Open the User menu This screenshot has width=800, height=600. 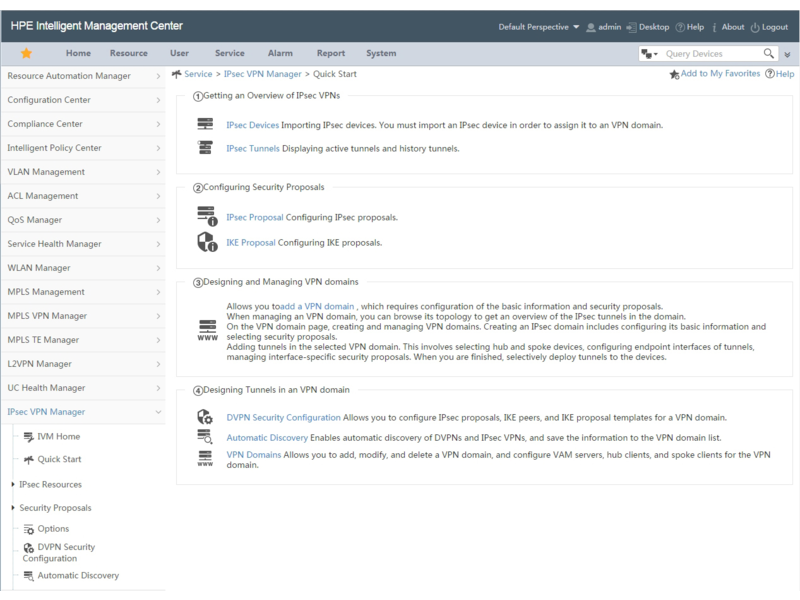coord(179,53)
